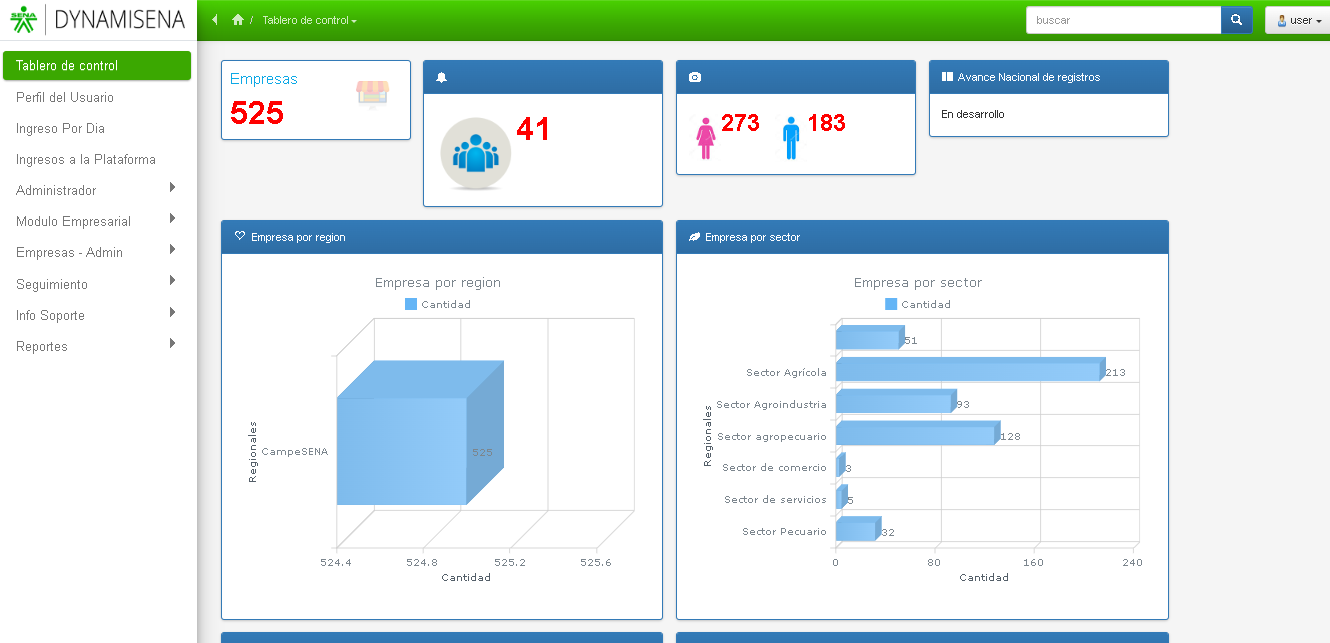Image resolution: width=1330 pixels, height=643 pixels.
Task: Expand the Modulo Empresarial submenu
Action: point(96,221)
